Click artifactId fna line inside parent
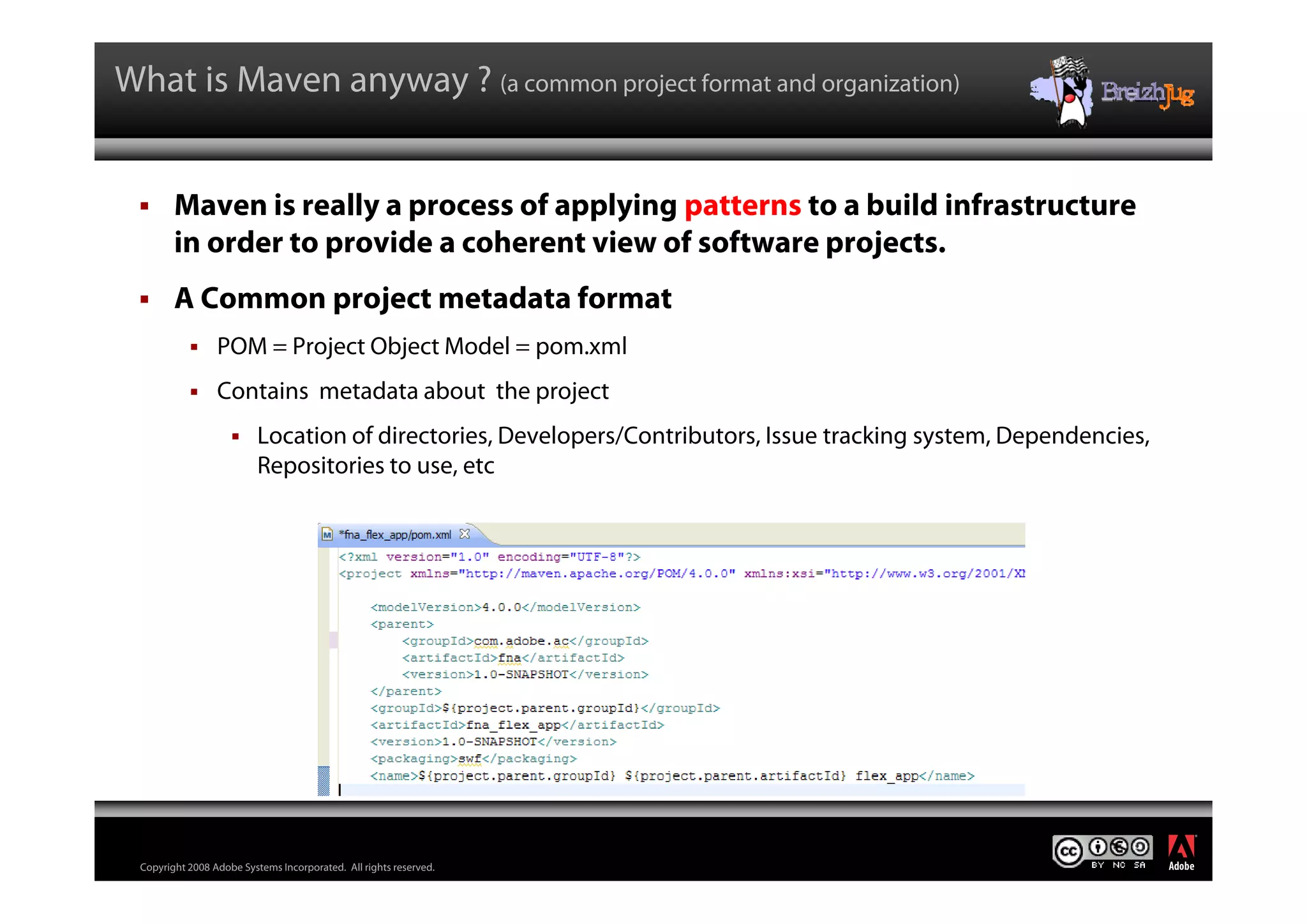 (x=513, y=658)
